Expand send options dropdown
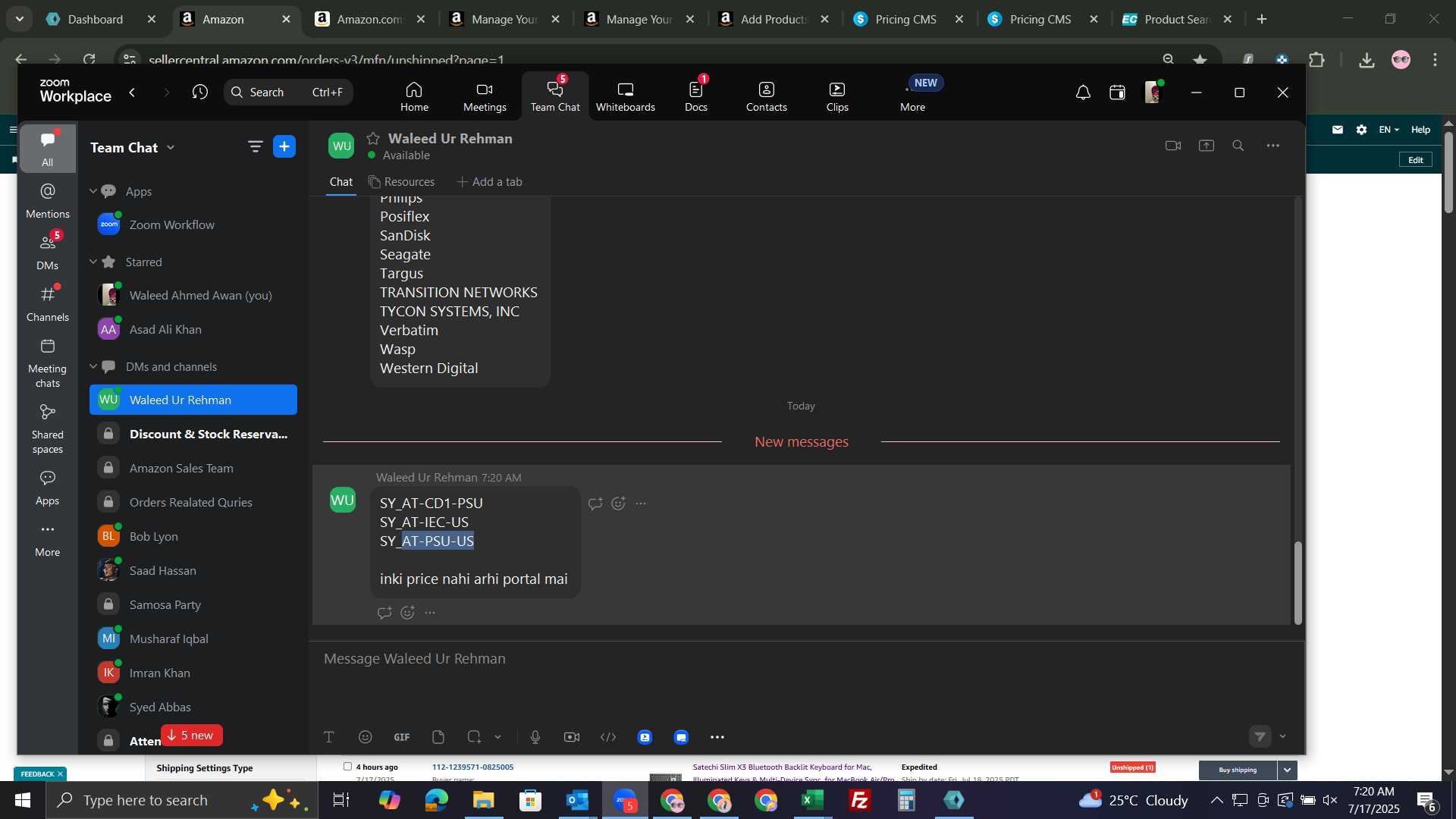The width and height of the screenshot is (1456, 819). tap(1282, 736)
